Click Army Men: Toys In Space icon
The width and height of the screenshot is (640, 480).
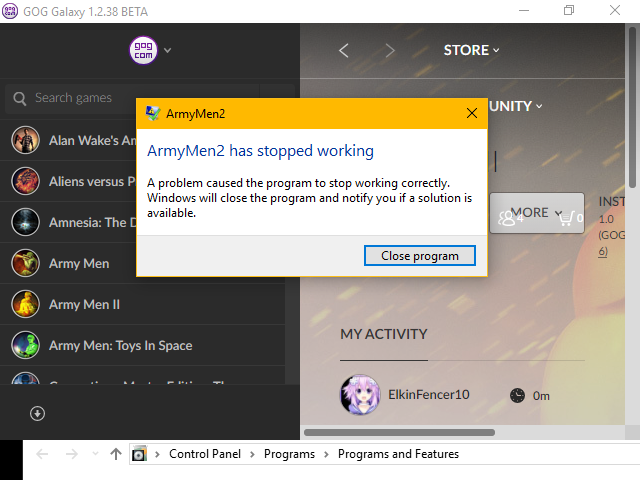(25, 345)
